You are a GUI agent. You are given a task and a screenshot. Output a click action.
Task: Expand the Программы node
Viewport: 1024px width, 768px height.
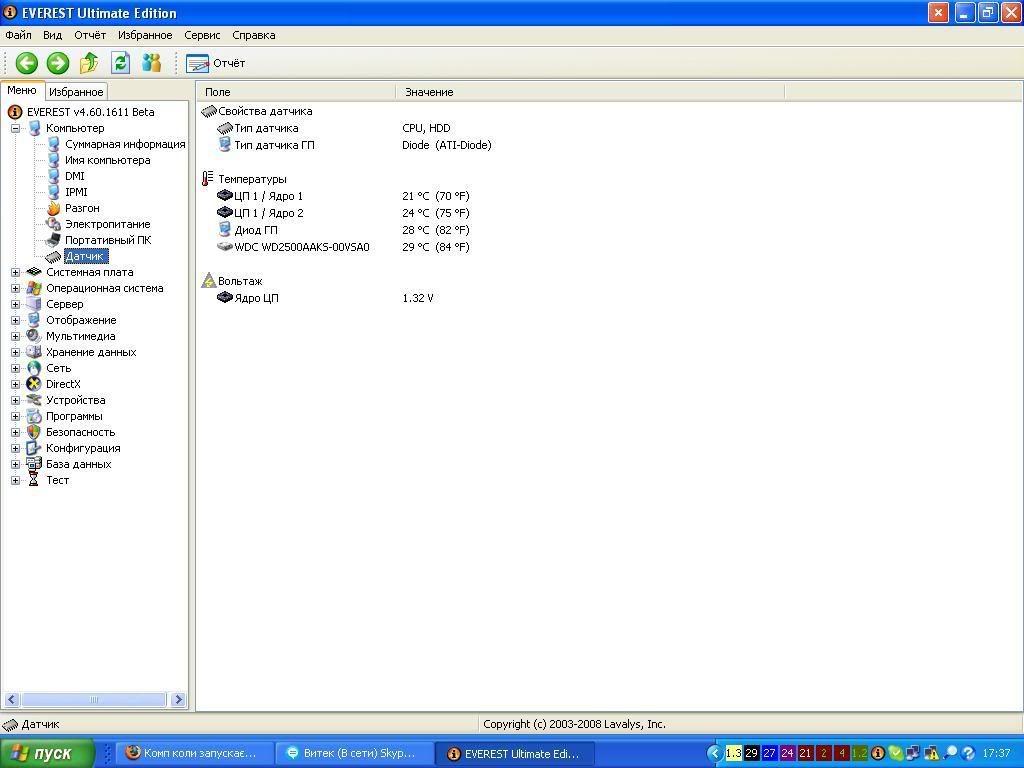click(x=15, y=416)
